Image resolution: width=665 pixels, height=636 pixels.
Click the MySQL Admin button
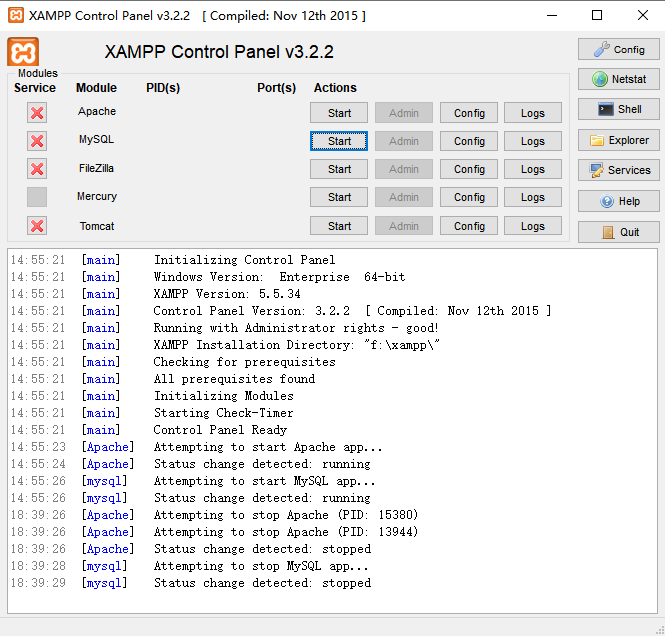pyautogui.click(x=404, y=141)
